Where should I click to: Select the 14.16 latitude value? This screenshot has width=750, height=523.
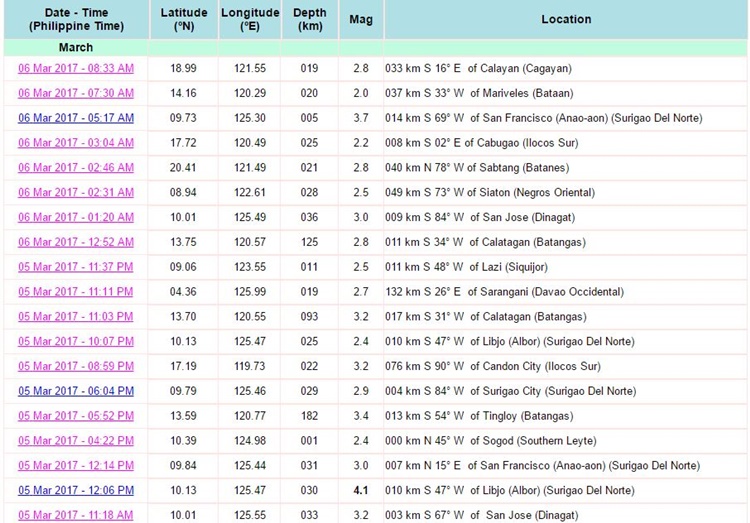pos(183,93)
